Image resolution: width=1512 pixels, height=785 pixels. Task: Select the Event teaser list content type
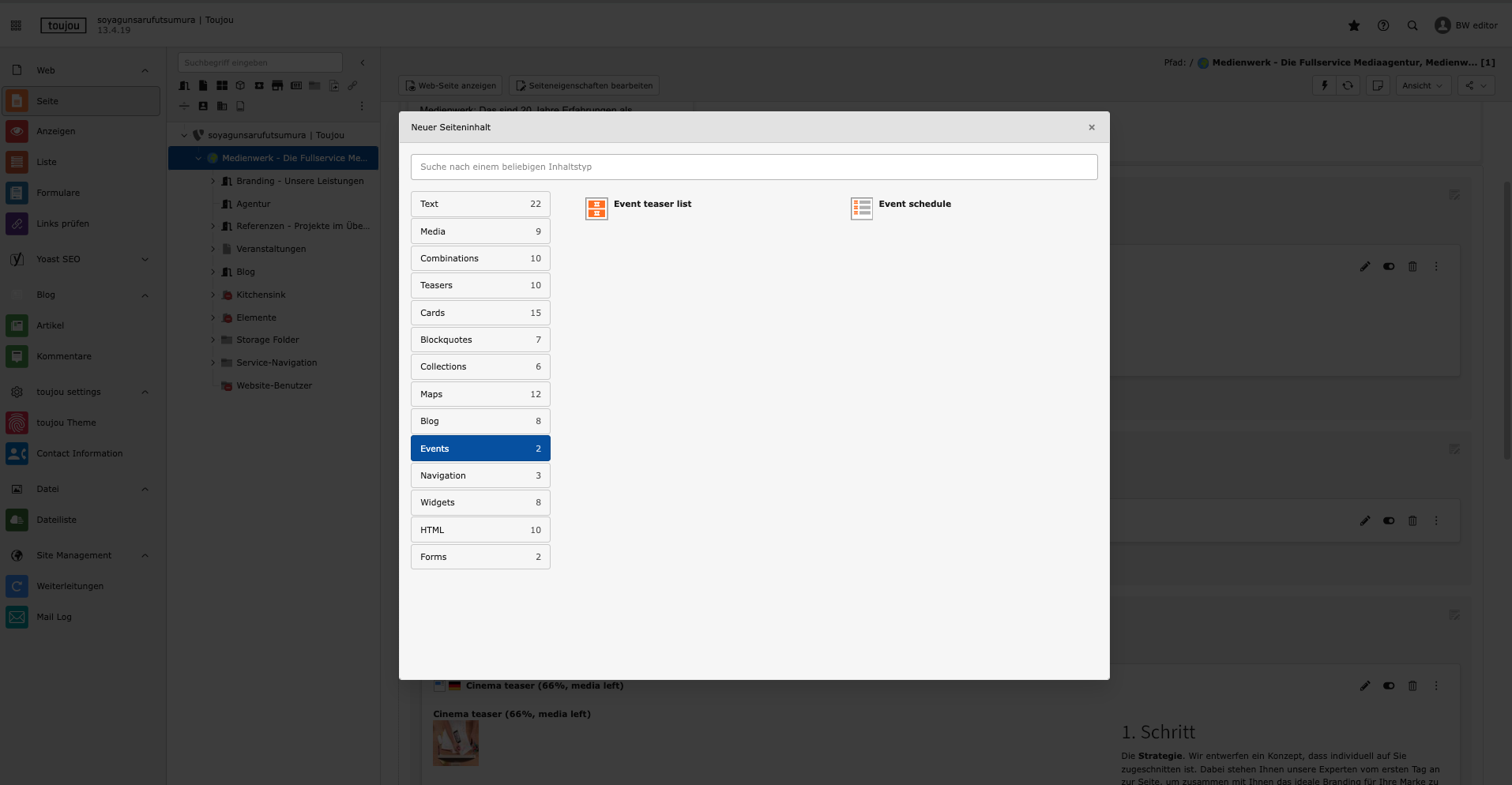pos(652,205)
